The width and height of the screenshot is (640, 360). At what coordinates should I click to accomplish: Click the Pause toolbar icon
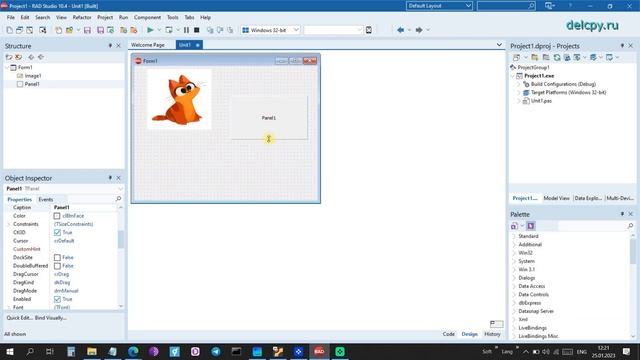coord(186,30)
